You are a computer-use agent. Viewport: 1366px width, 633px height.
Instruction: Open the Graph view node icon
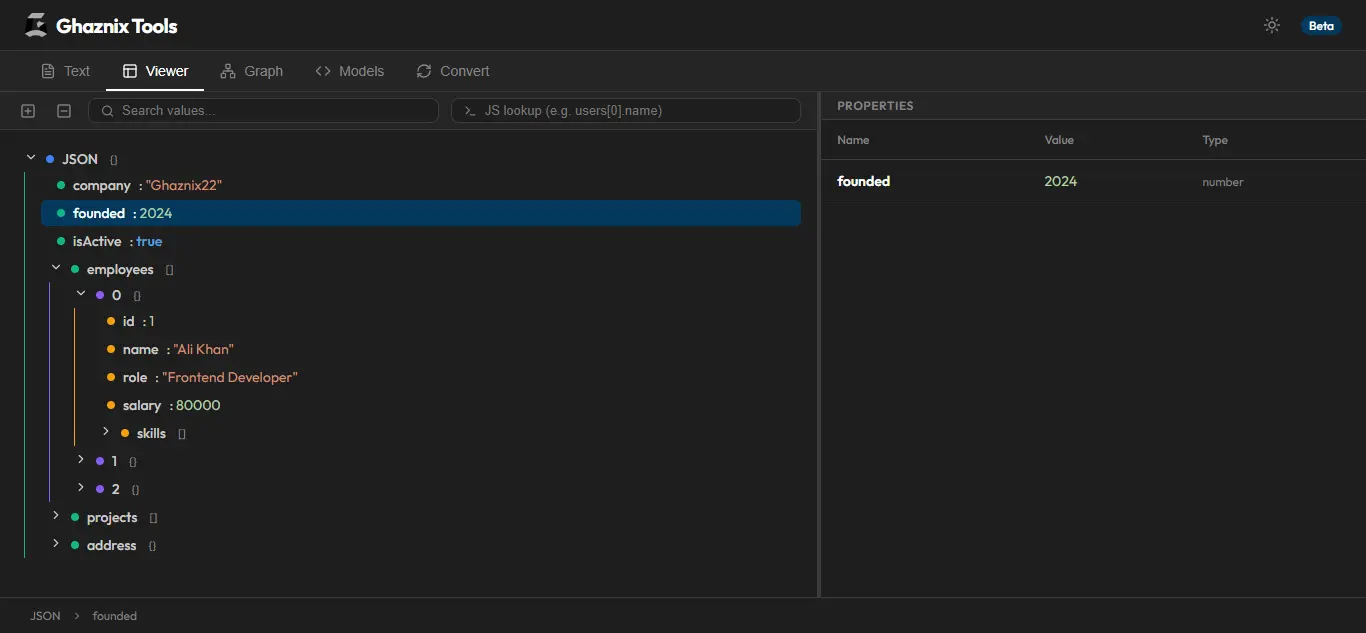(x=228, y=70)
